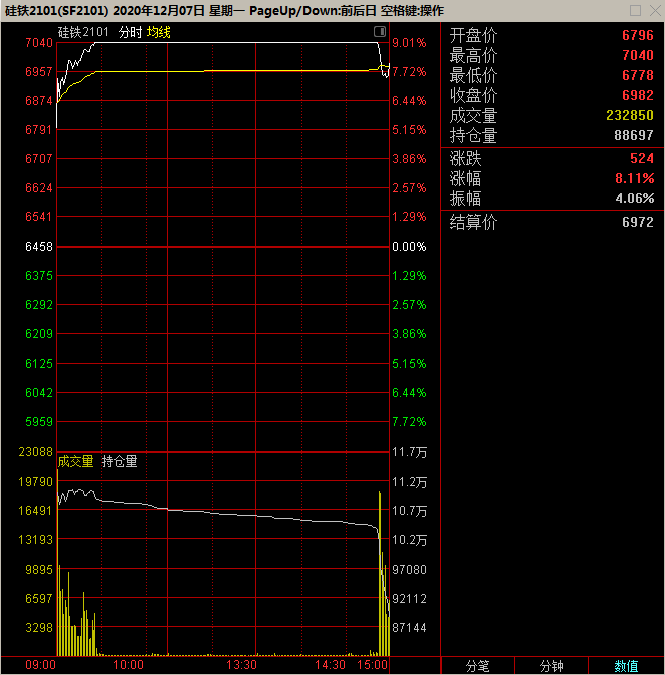Click the 涨幅 8.11% value

(x=635, y=179)
